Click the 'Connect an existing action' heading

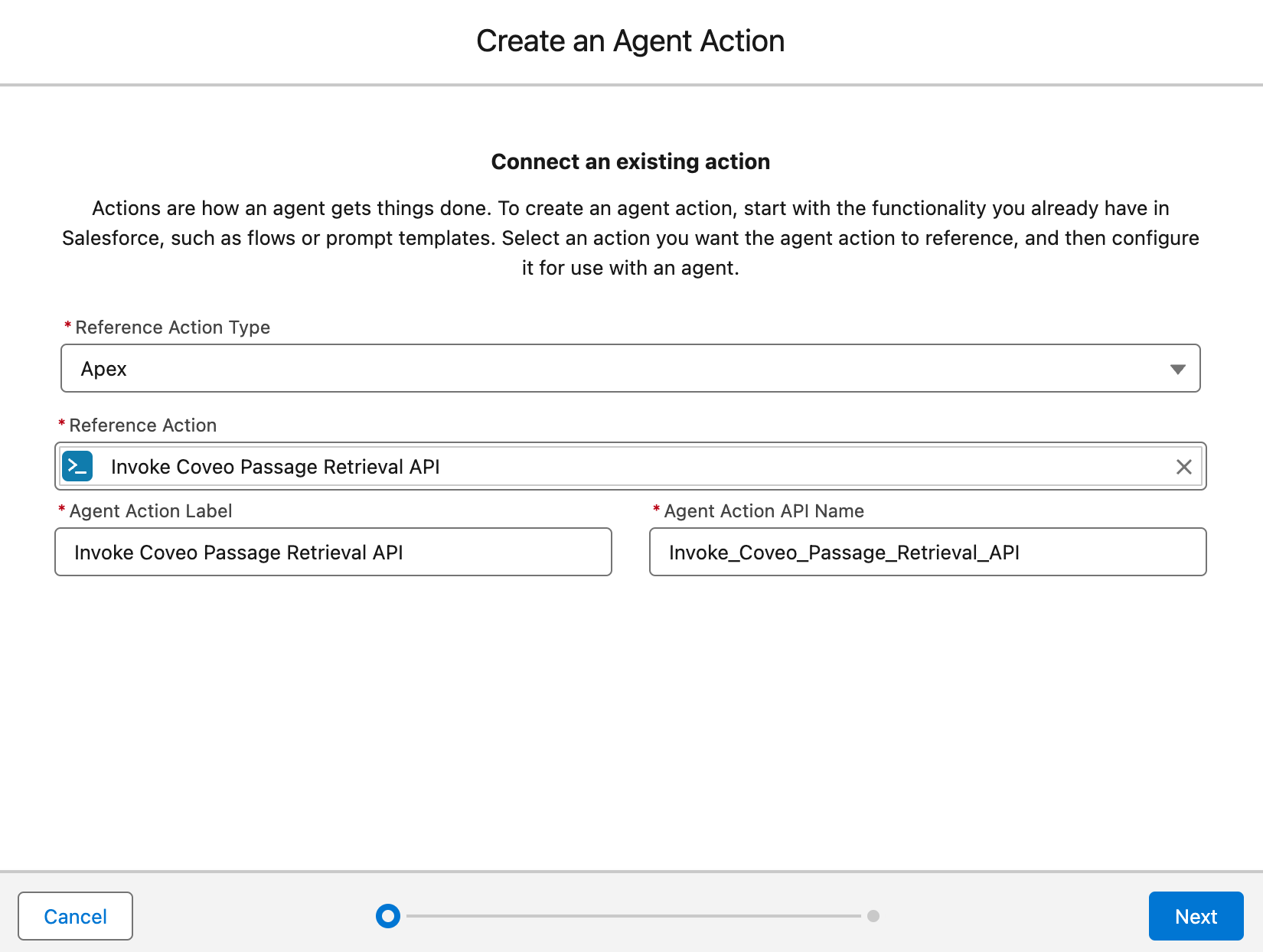point(631,161)
